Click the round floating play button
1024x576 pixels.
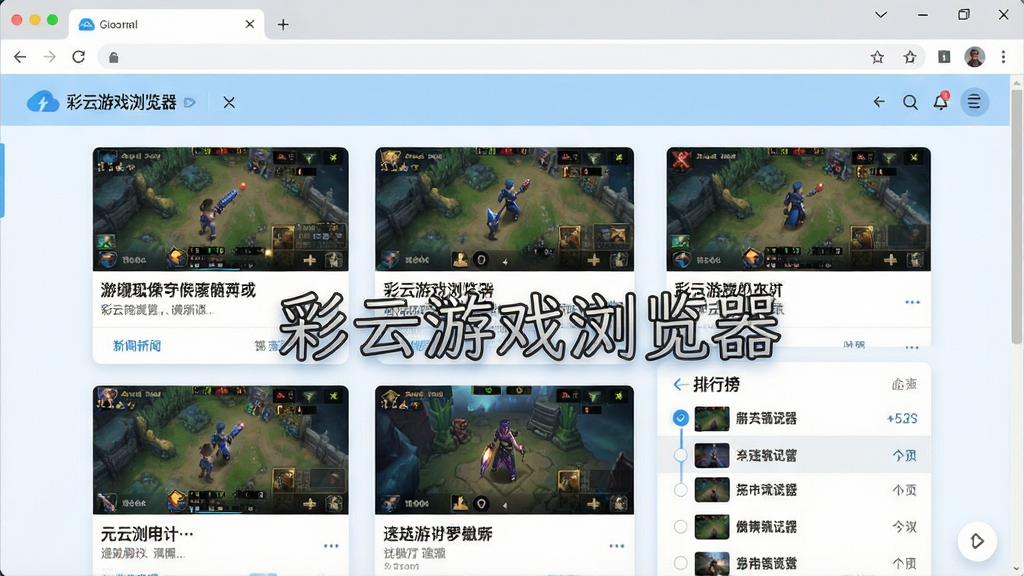click(x=977, y=541)
